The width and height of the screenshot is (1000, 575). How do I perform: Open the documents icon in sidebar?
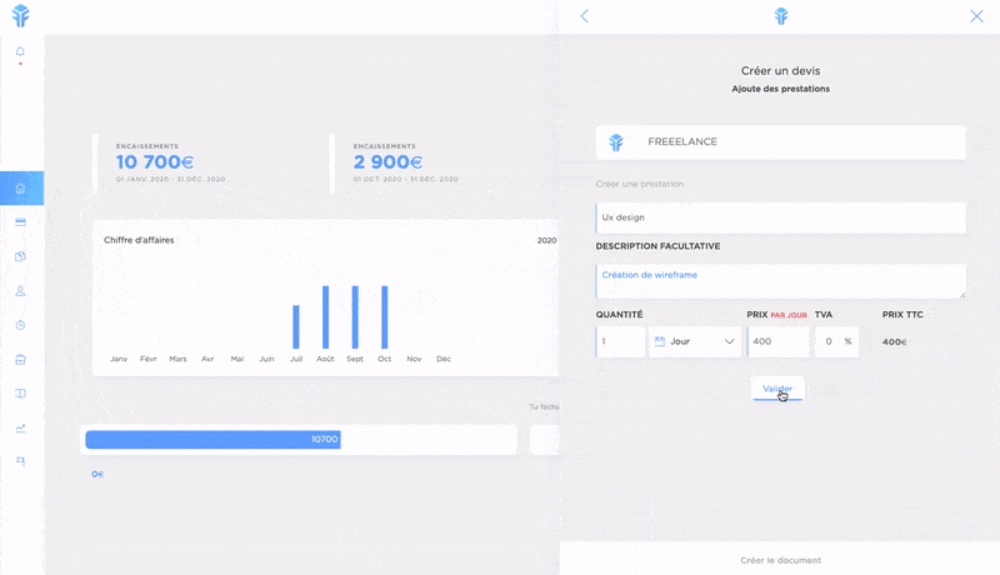tap(20, 257)
